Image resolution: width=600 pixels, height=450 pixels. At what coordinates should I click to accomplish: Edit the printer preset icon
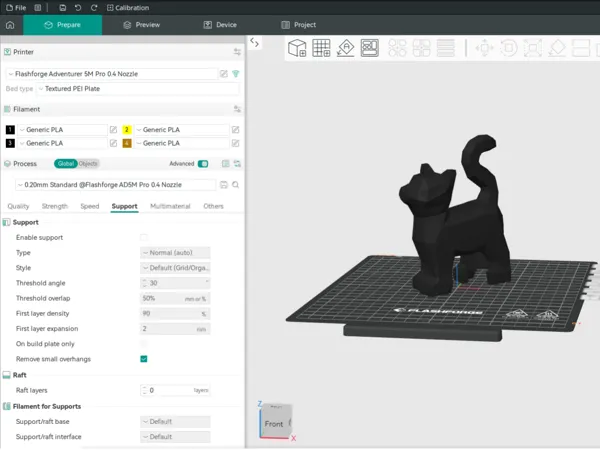coord(224,74)
